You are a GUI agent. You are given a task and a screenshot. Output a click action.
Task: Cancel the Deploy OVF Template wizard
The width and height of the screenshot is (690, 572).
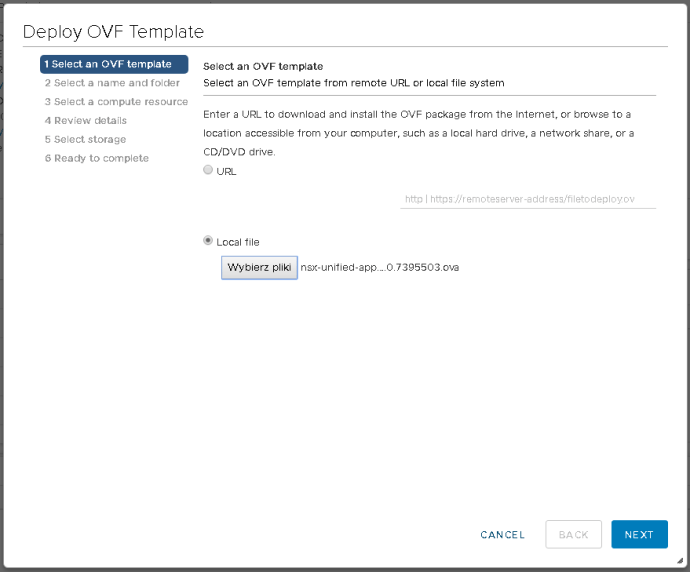point(502,535)
